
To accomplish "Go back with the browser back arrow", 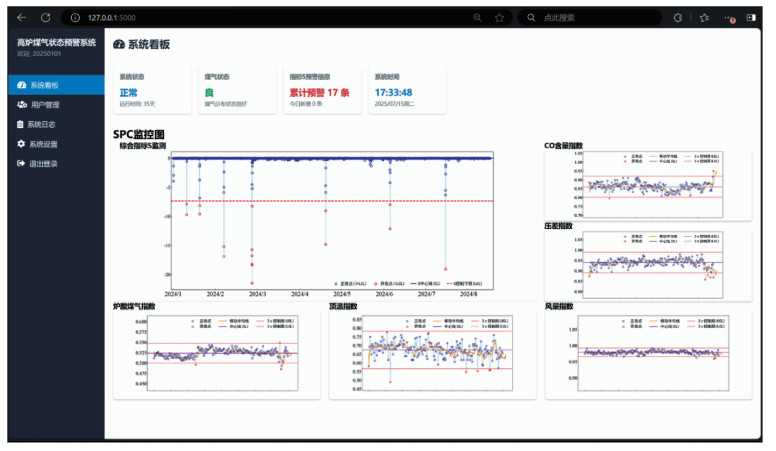I will click(x=22, y=18).
